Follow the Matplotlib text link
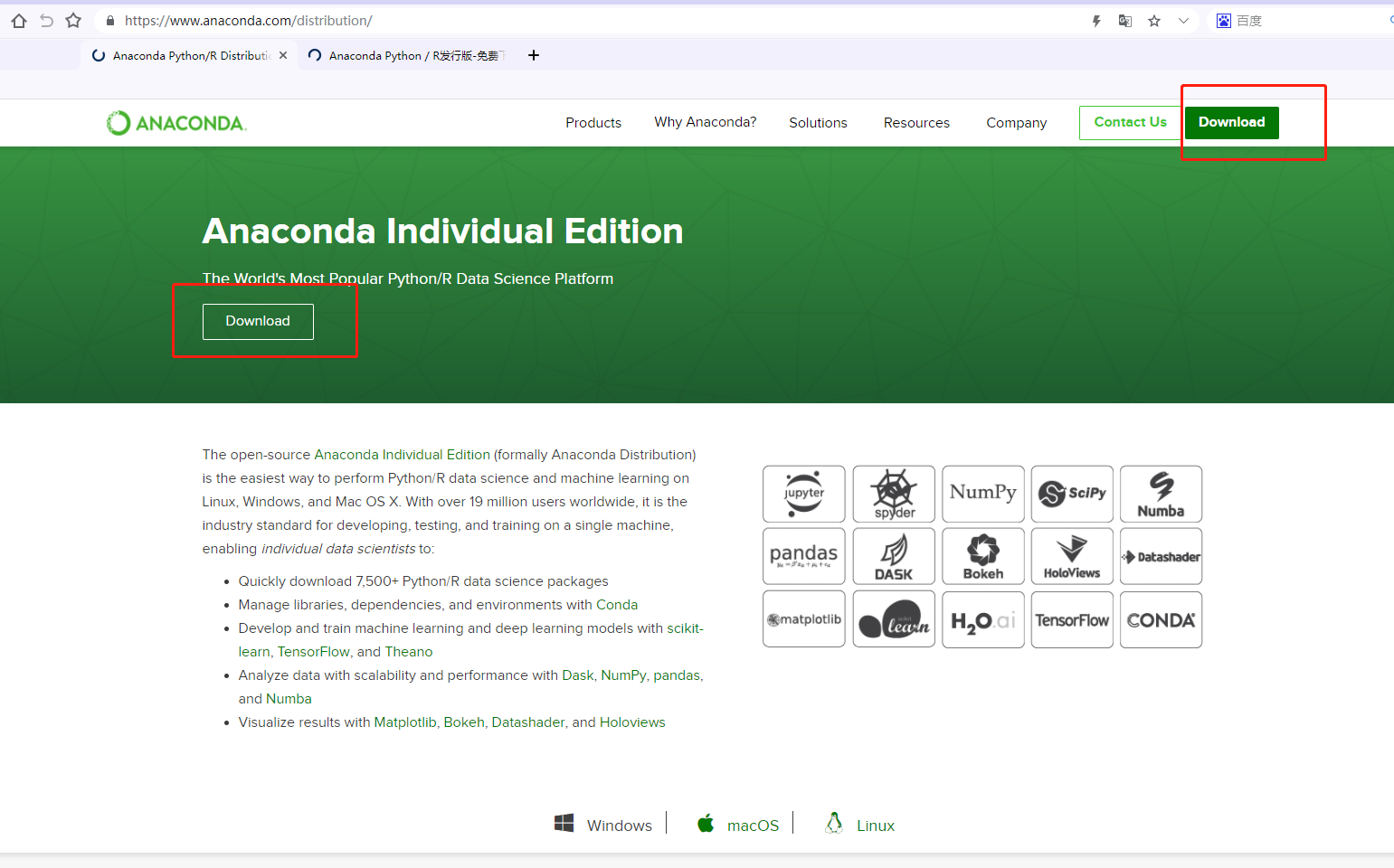Screen dimensions: 1394x868 (x=405, y=722)
